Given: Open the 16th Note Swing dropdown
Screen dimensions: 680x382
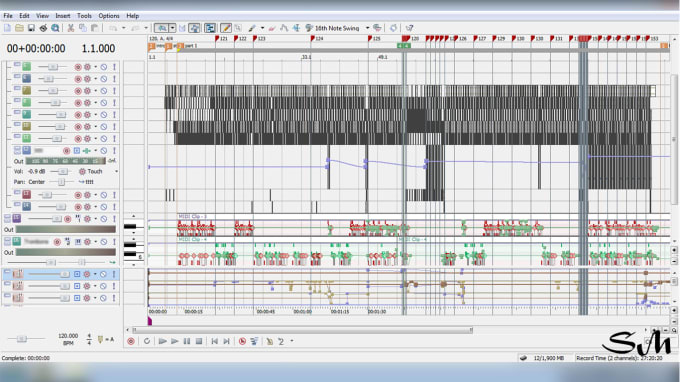Looking at the screenshot, I should 367,28.
